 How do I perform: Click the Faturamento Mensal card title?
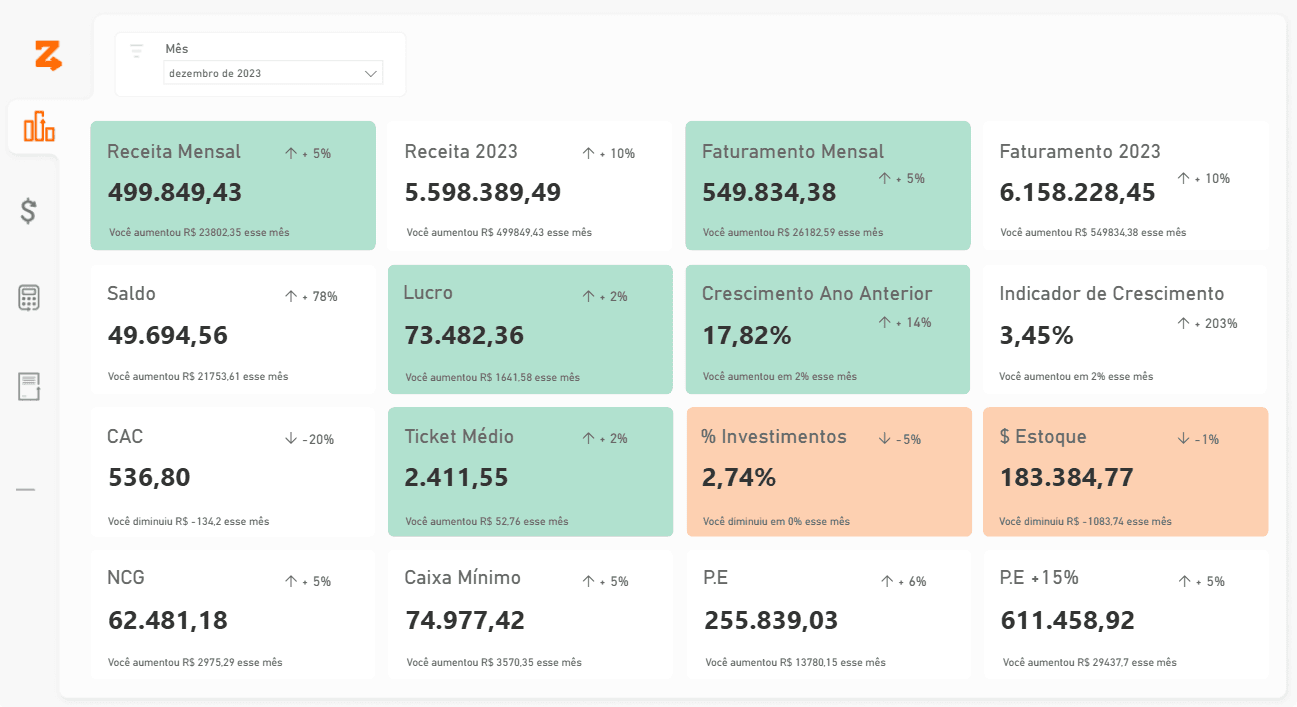pos(793,151)
